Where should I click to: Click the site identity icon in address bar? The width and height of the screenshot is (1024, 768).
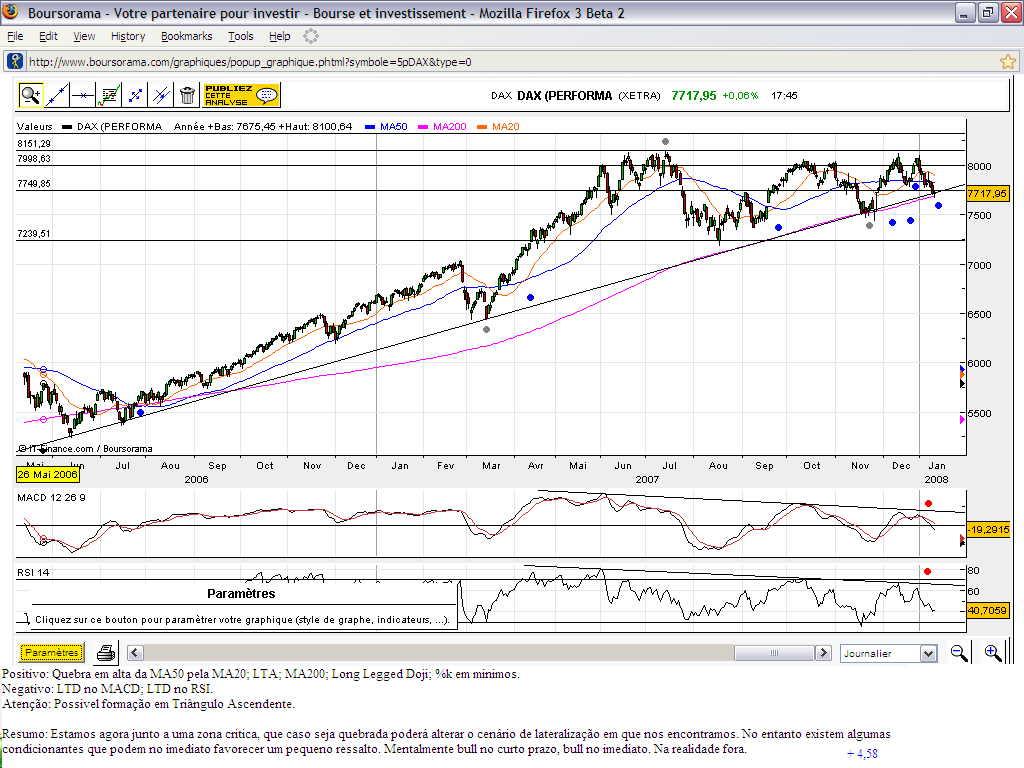click(x=14, y=61)
